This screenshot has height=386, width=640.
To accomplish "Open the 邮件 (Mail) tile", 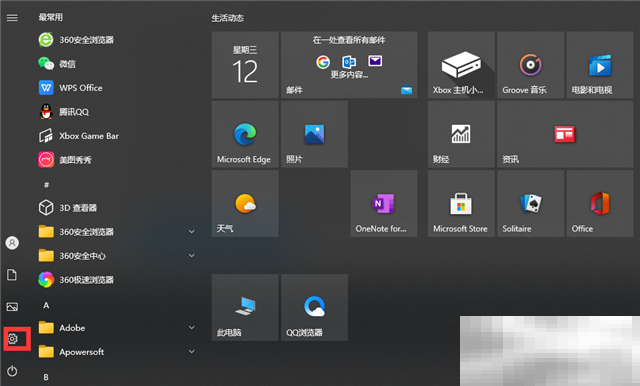I will [x=349, y=65].
